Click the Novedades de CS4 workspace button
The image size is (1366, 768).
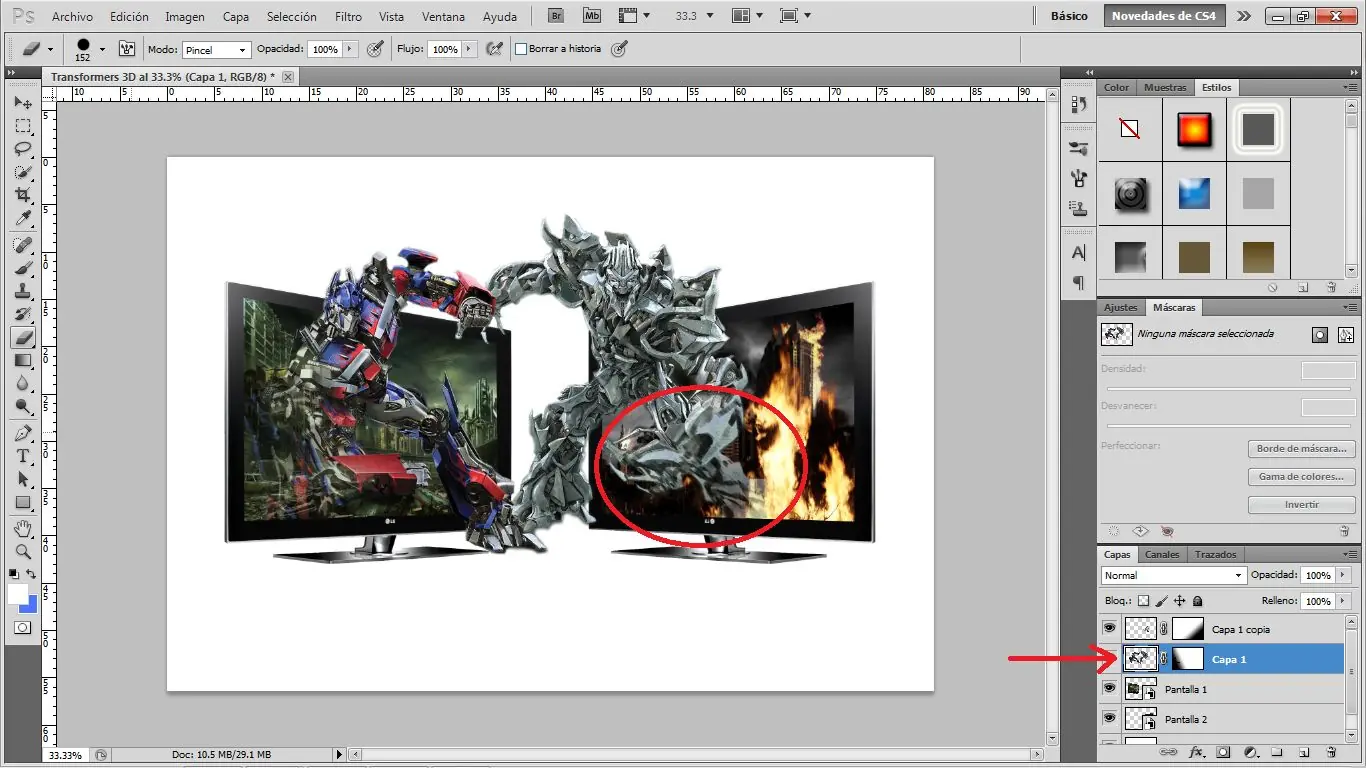(1164, 16)
